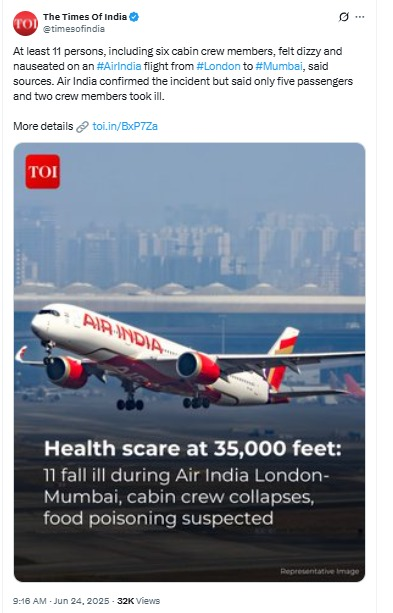This screenshot has width=393, height=613.
Task: Click the red TOI logo on the image
Action: (43, 172)
